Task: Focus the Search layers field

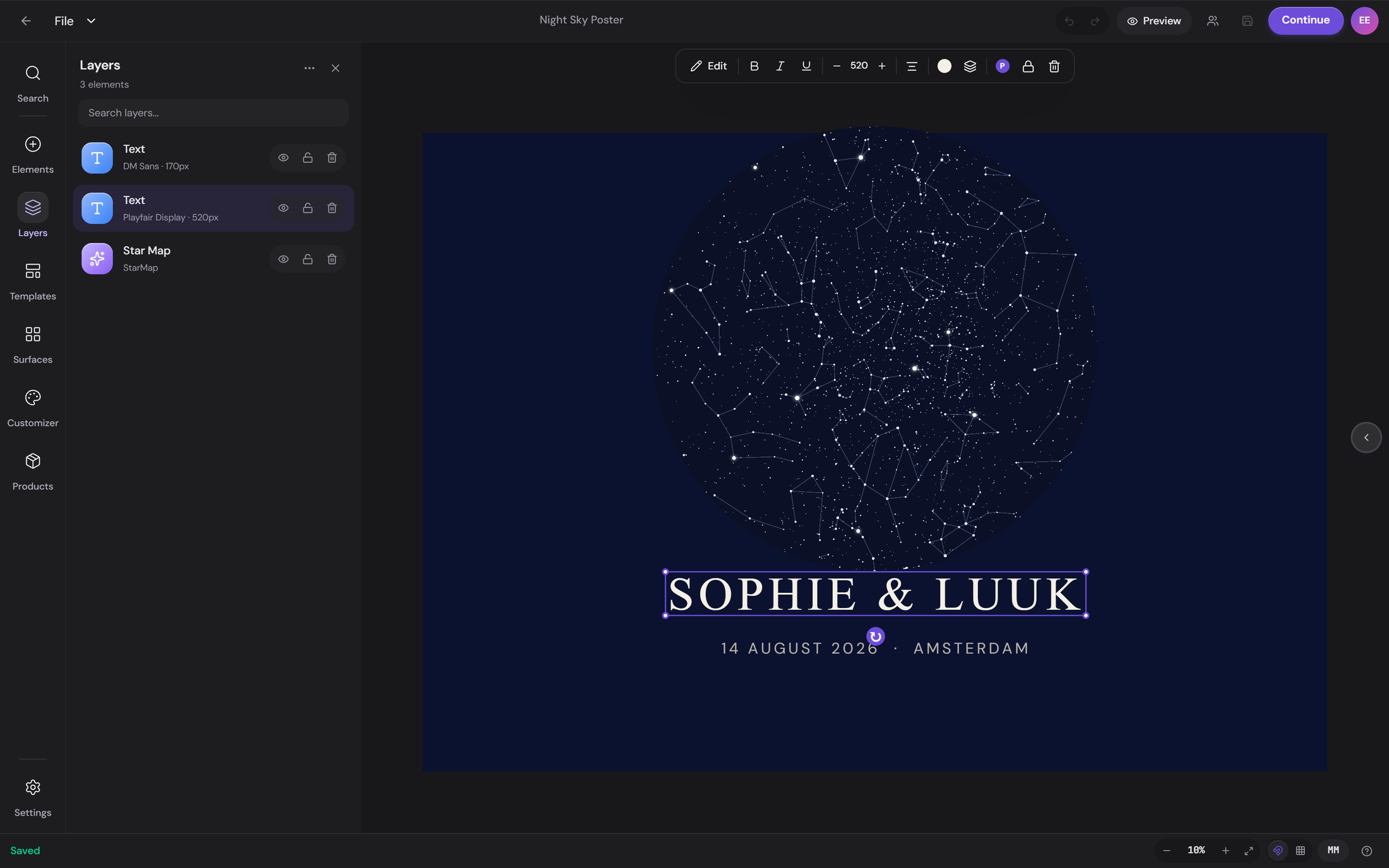Action: (213, 113)
